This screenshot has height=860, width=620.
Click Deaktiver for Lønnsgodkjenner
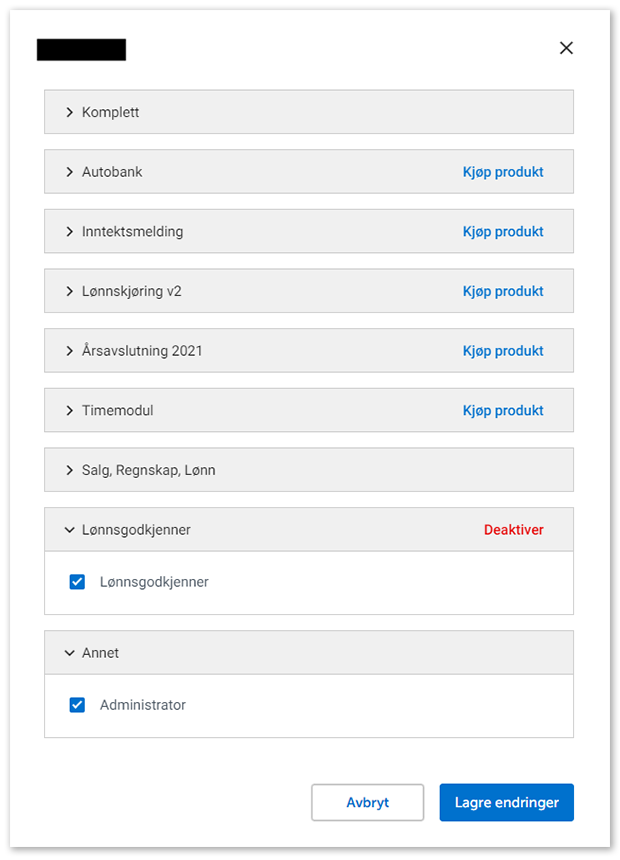tap(514, 530)
